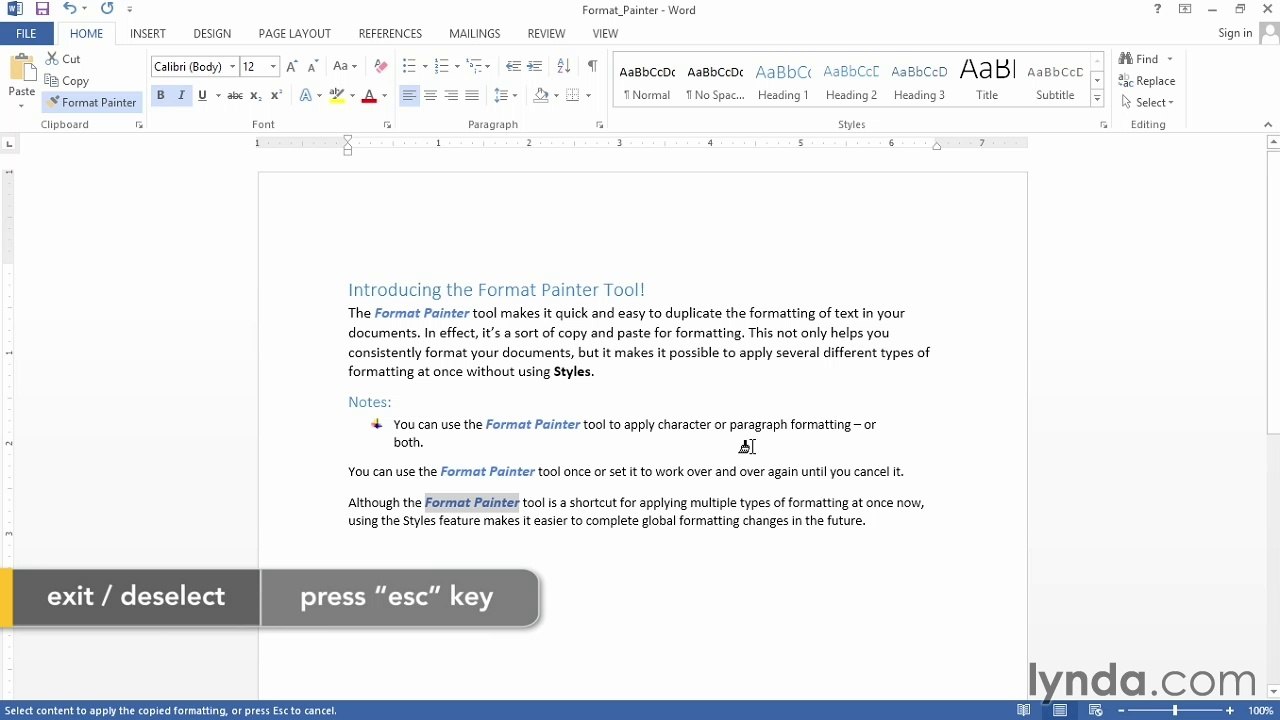Switch to the REFERENCES tab
1280x720 pixels.
pyautogui.click(x=390, y=33)
